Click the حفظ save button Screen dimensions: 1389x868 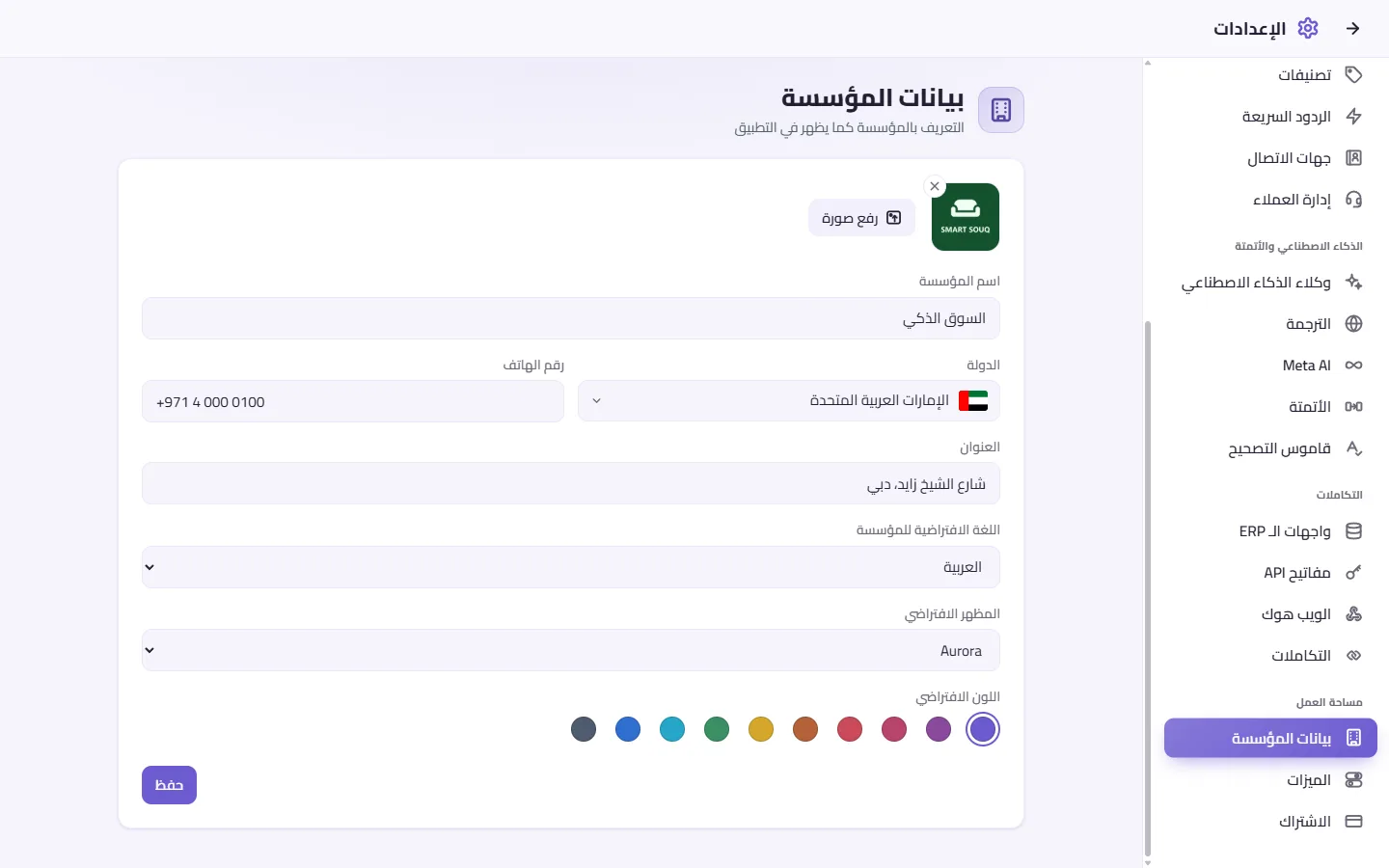pos(169,785)
